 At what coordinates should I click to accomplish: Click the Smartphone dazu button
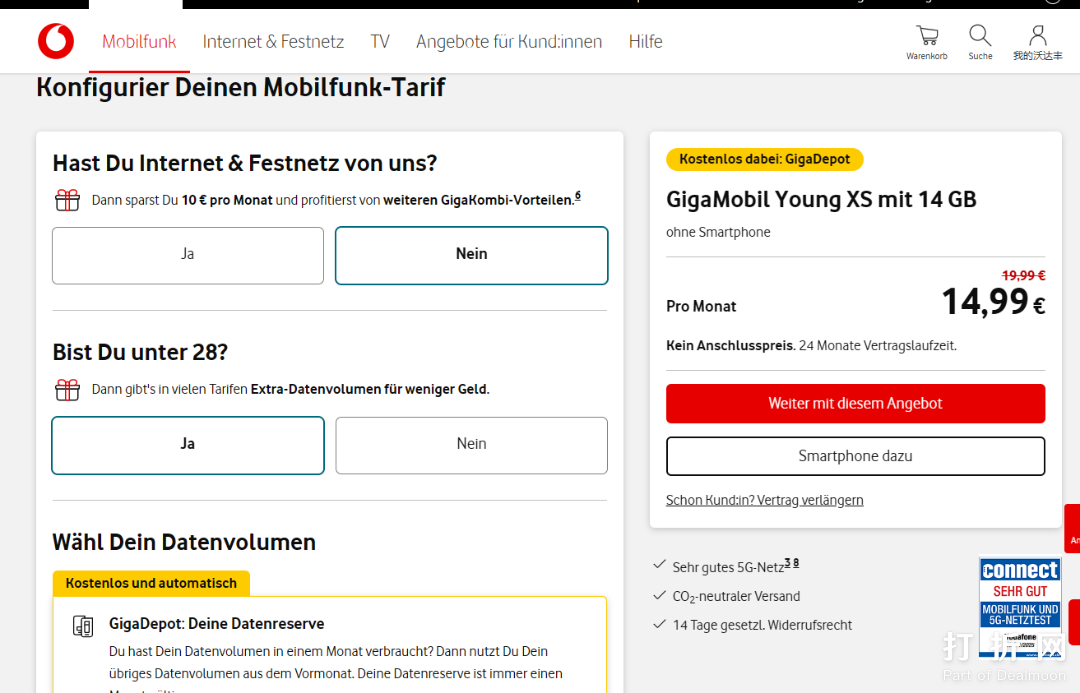click(855, 456)
